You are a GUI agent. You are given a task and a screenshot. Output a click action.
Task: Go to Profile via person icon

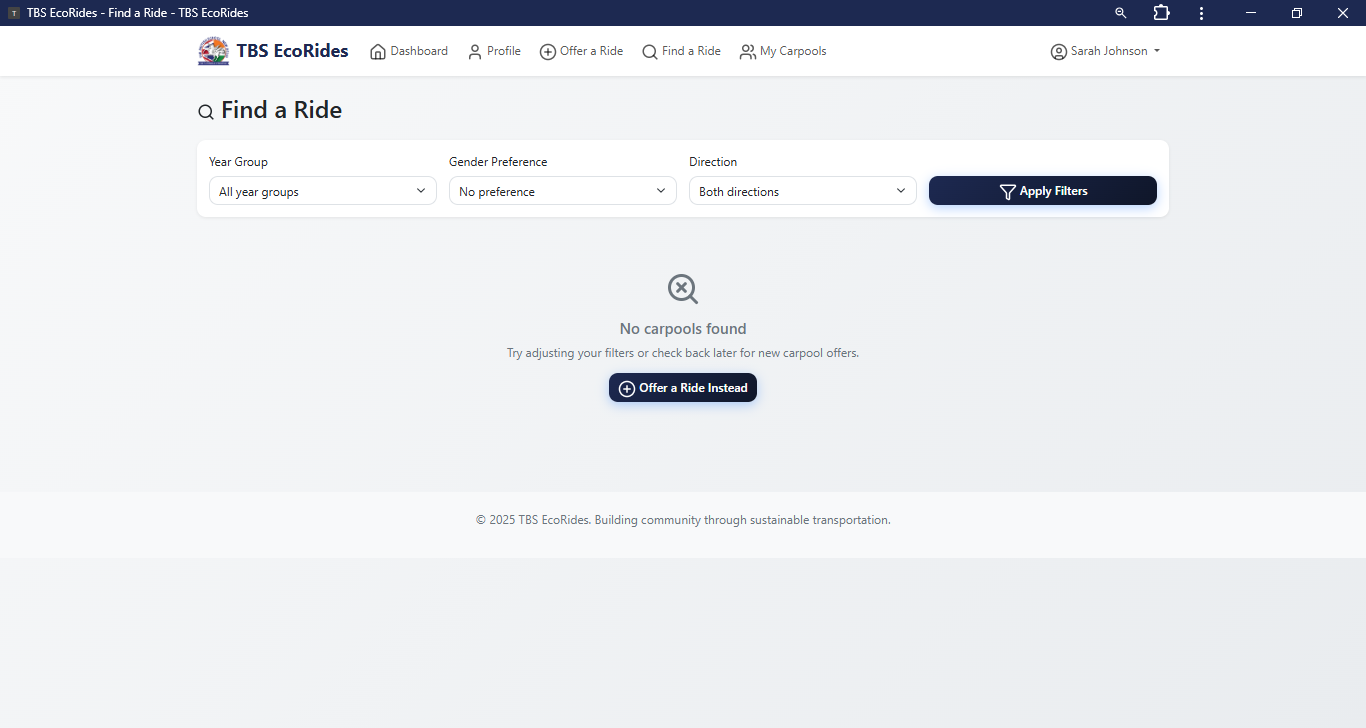point(475,52)
